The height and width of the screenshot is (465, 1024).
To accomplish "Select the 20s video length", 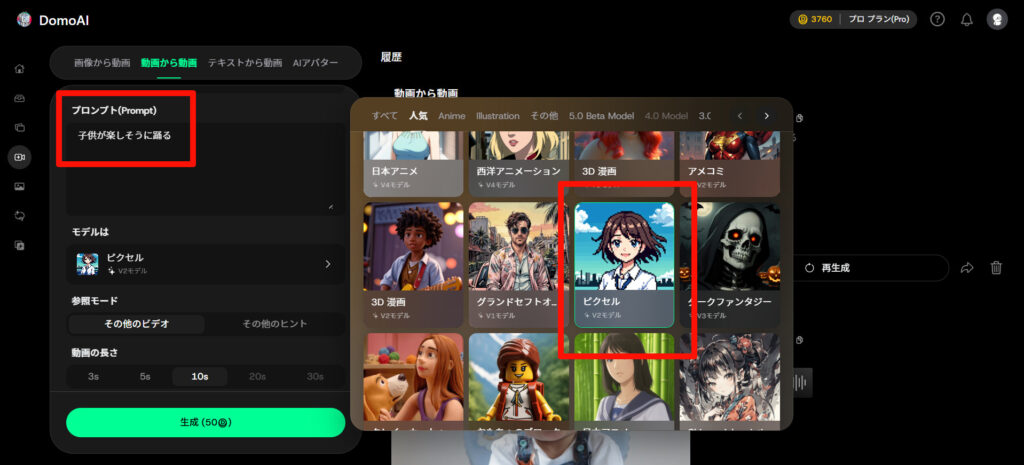I will click(257, 377).
